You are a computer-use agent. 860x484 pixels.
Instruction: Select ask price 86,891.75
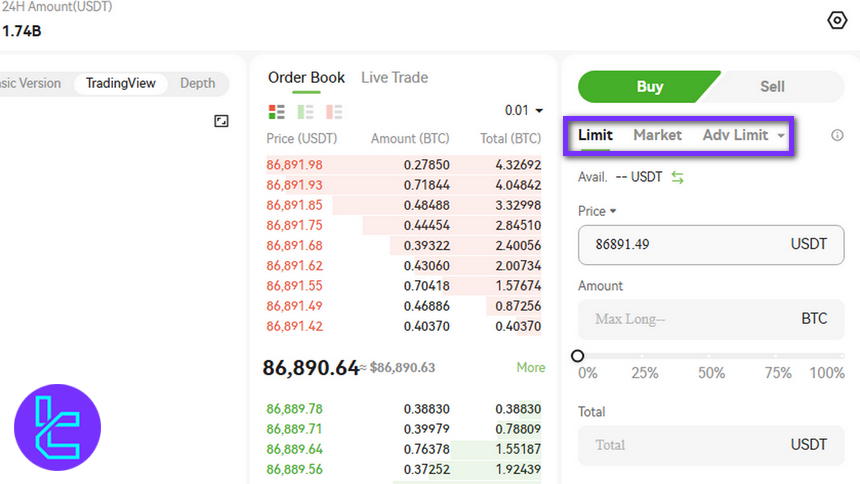(x=295, y=226)
